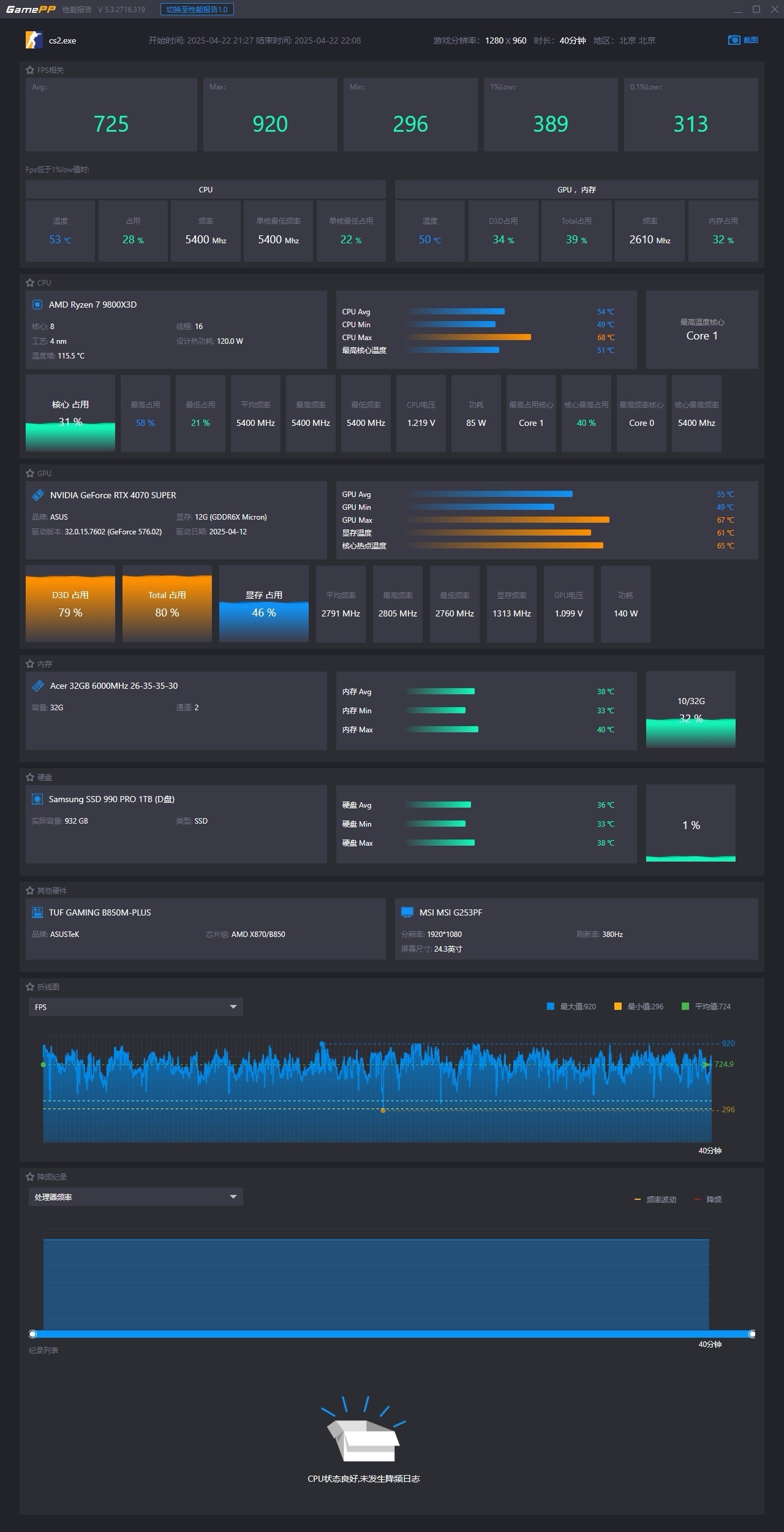
Task: Click the MSI G253PF monitor icon
Action: click(407, 912)
